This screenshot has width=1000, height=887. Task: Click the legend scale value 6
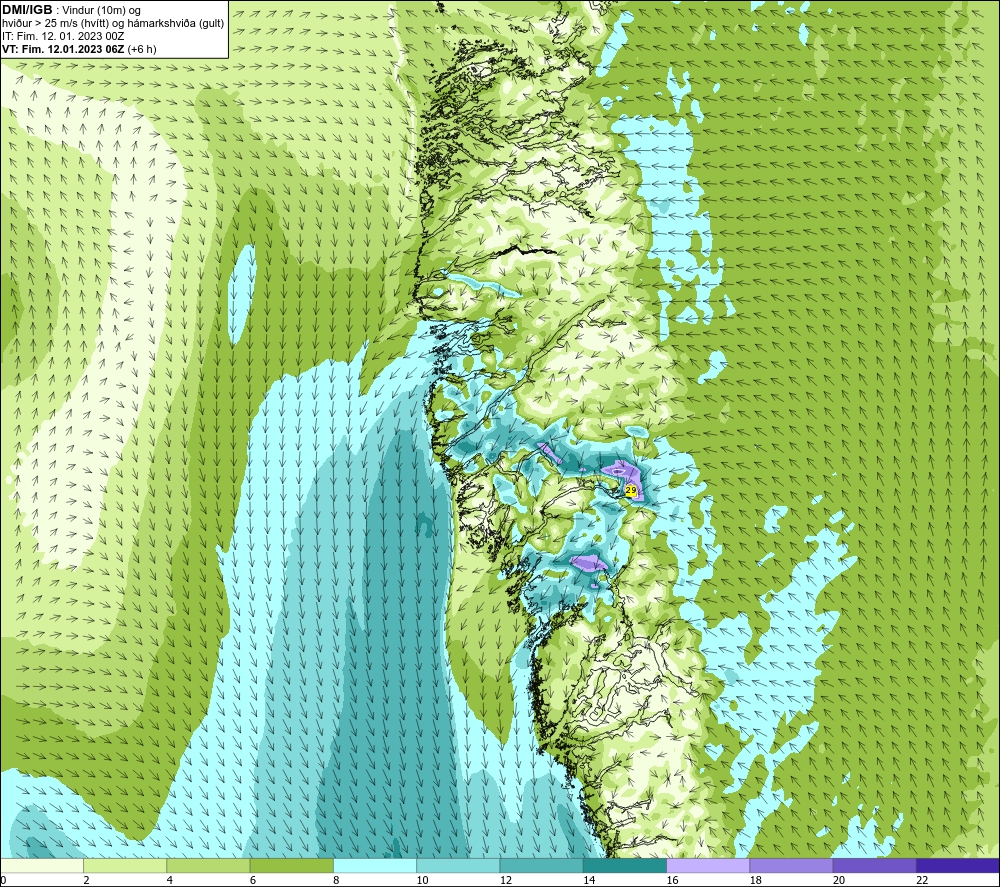pyautogui.click(x=253, y=880)
